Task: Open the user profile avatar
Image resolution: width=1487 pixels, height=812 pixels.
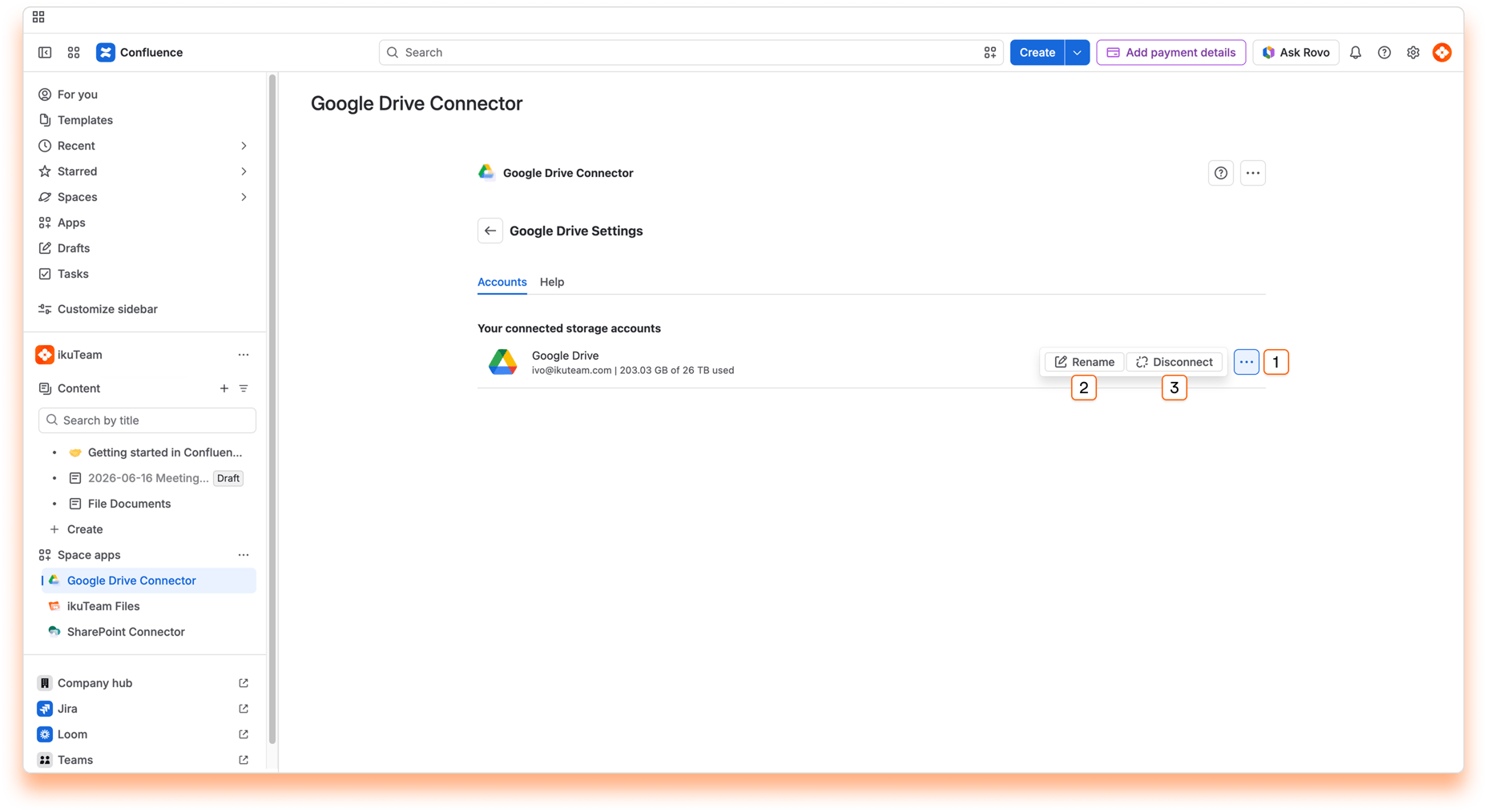Action: tap(1442, 52)
